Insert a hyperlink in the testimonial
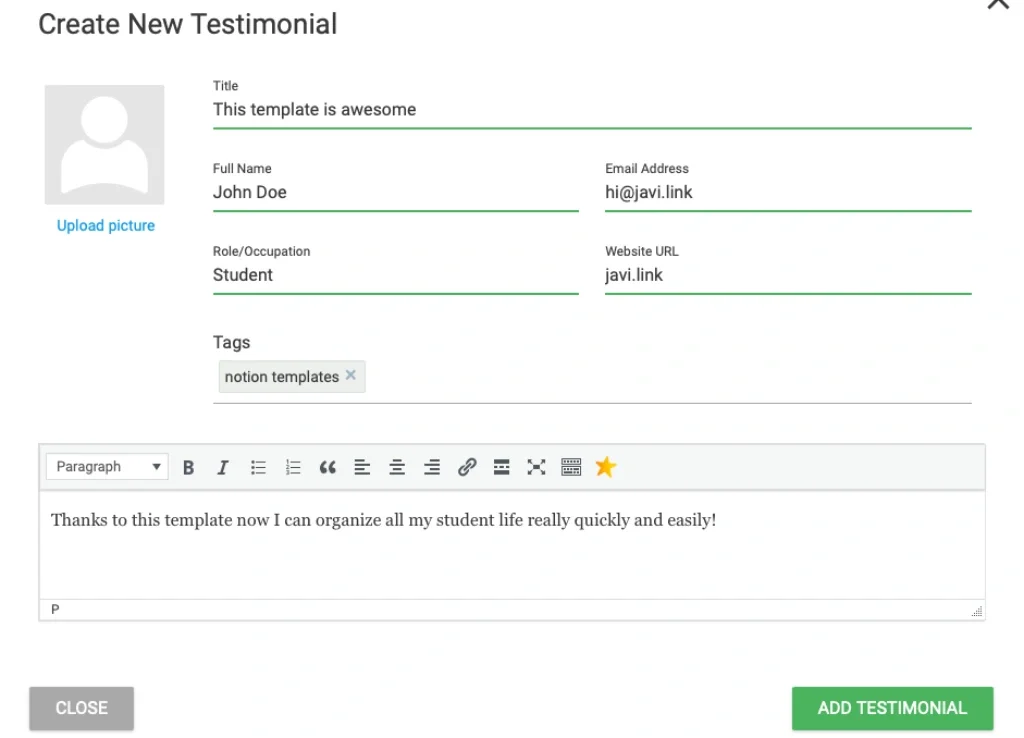Viewport: 1024px width, 738px height. coord(467,466)
